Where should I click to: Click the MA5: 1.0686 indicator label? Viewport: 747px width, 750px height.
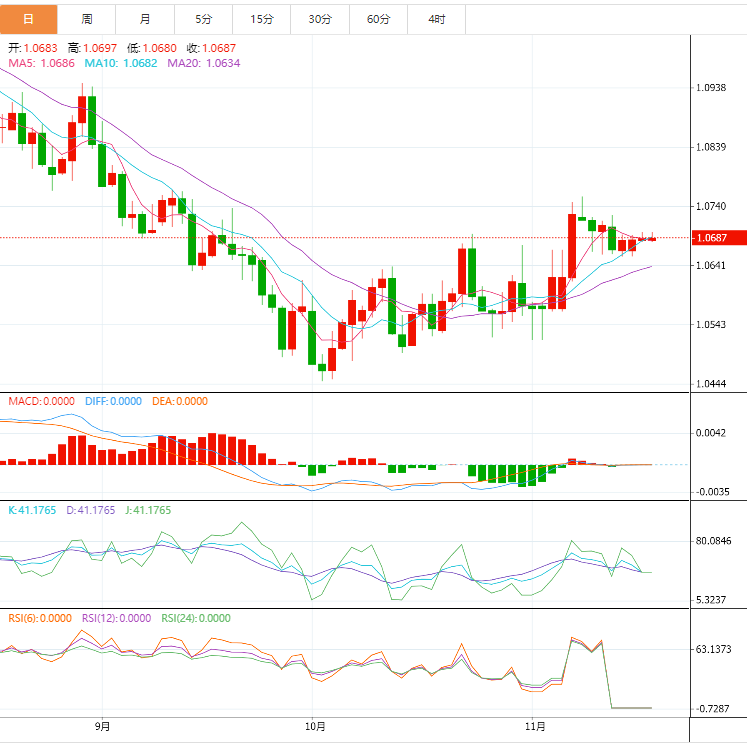point(41,63)
